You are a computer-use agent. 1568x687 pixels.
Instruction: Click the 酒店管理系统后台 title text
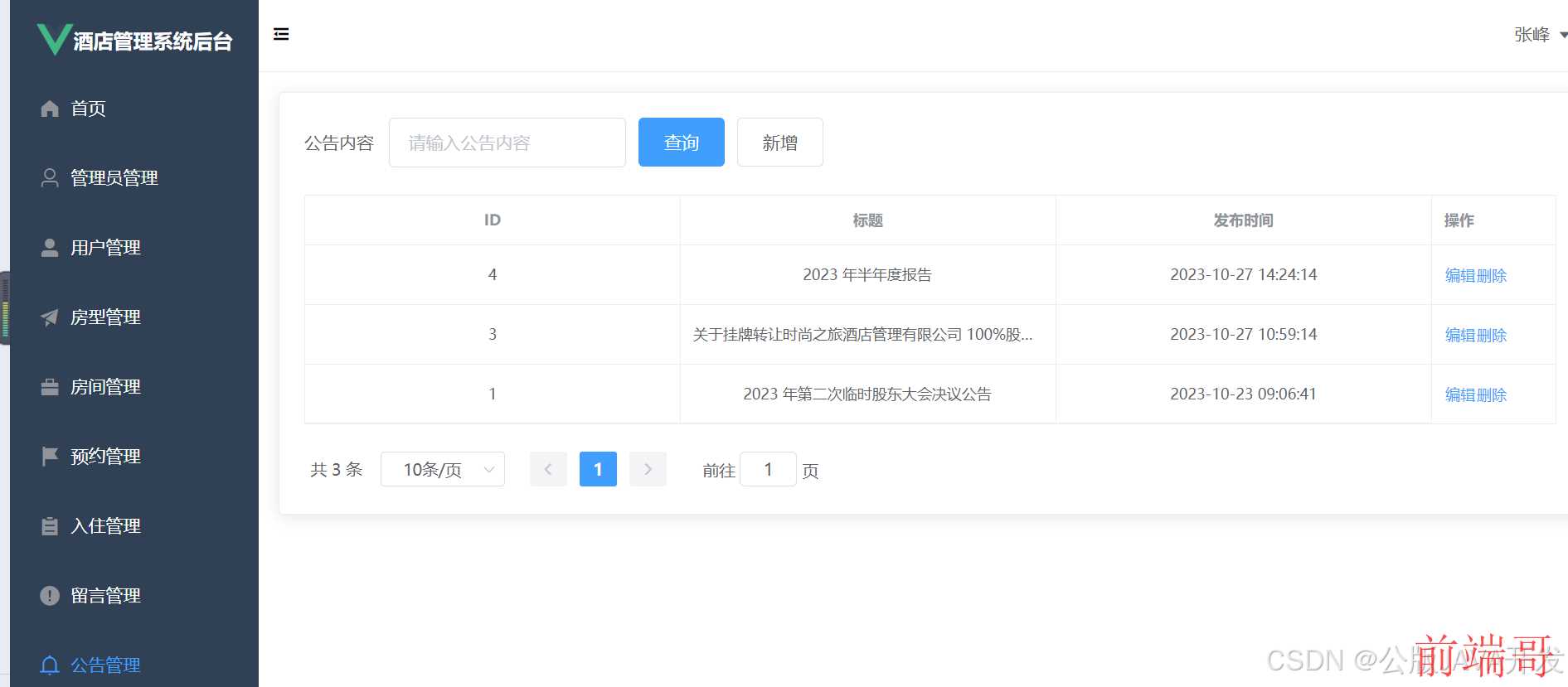[153, 41]
